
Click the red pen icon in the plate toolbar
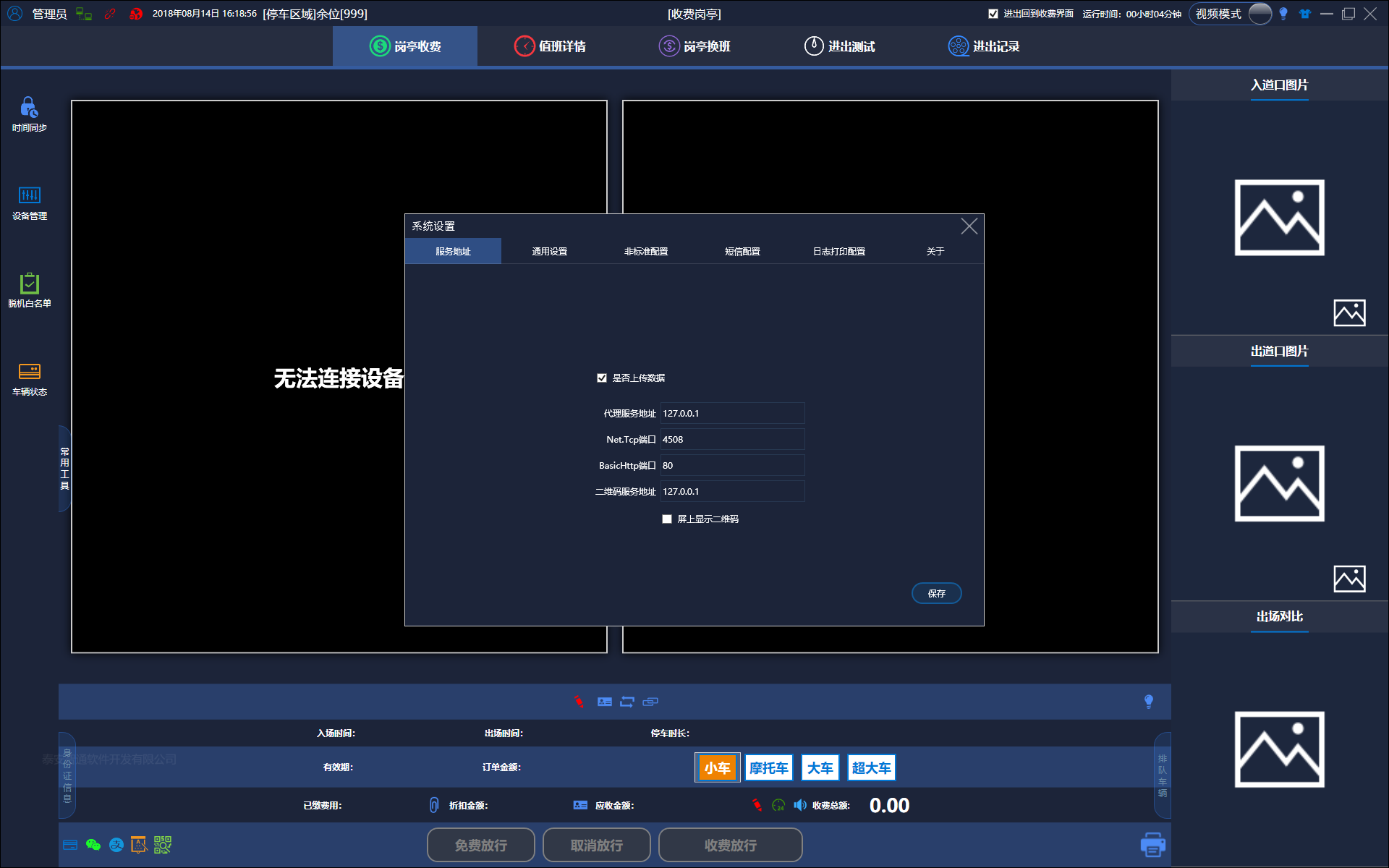tap(579, 702)
